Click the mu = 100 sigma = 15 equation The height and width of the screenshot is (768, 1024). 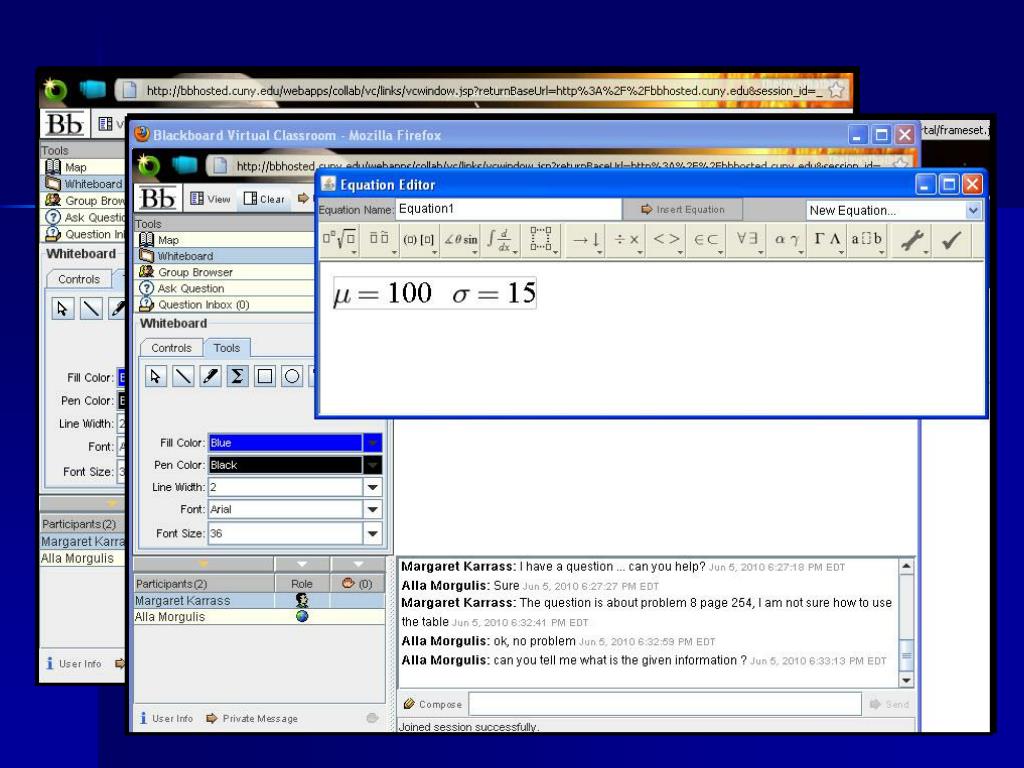435,293
